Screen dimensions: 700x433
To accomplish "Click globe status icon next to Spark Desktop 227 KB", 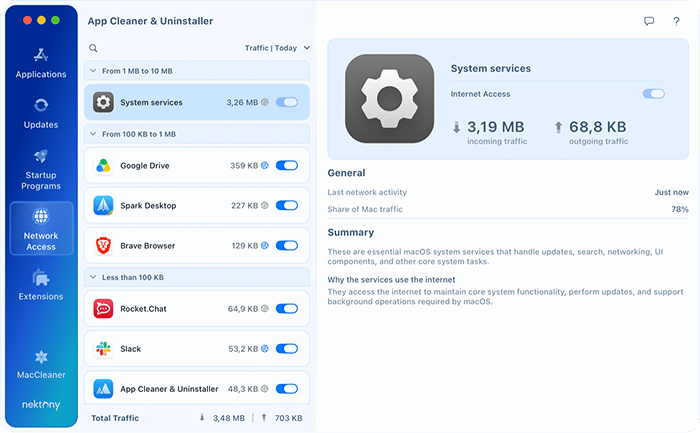I will click(x=265, y=205).
